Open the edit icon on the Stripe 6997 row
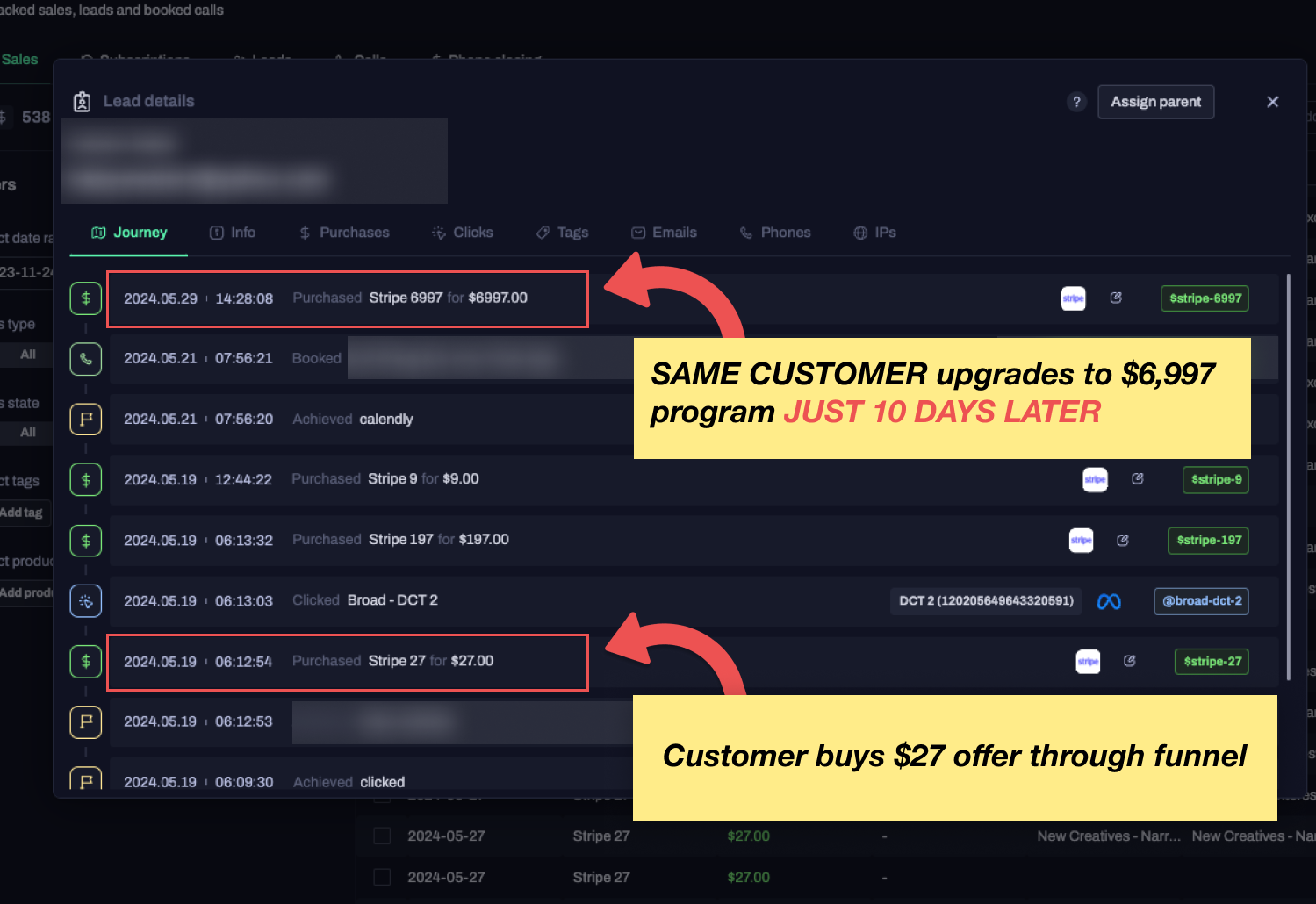Image resolution: width=1316 pixels, height=904 pixels. point(1116,298)
